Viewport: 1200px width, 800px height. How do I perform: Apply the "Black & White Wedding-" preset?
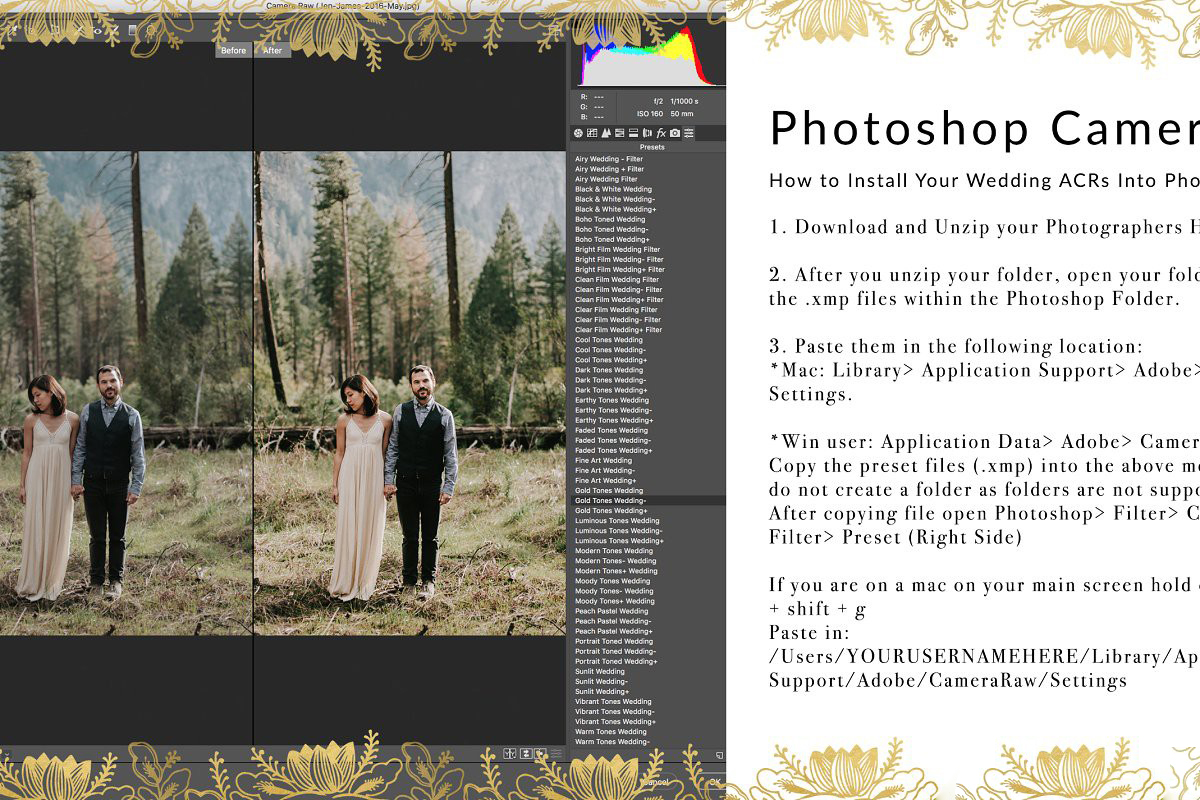tap(615, 199)
